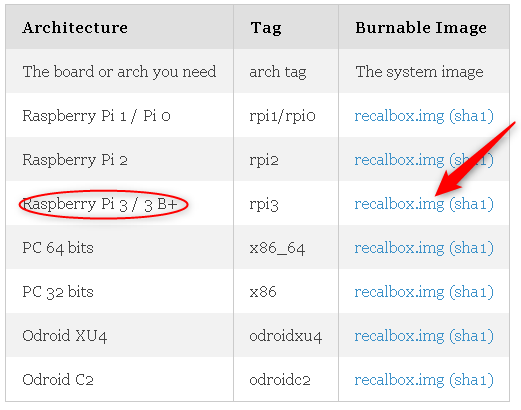The height and width of the screenshot is (410, 521).
Task: Click the Architecture column header
Action: tap(75, 27)
